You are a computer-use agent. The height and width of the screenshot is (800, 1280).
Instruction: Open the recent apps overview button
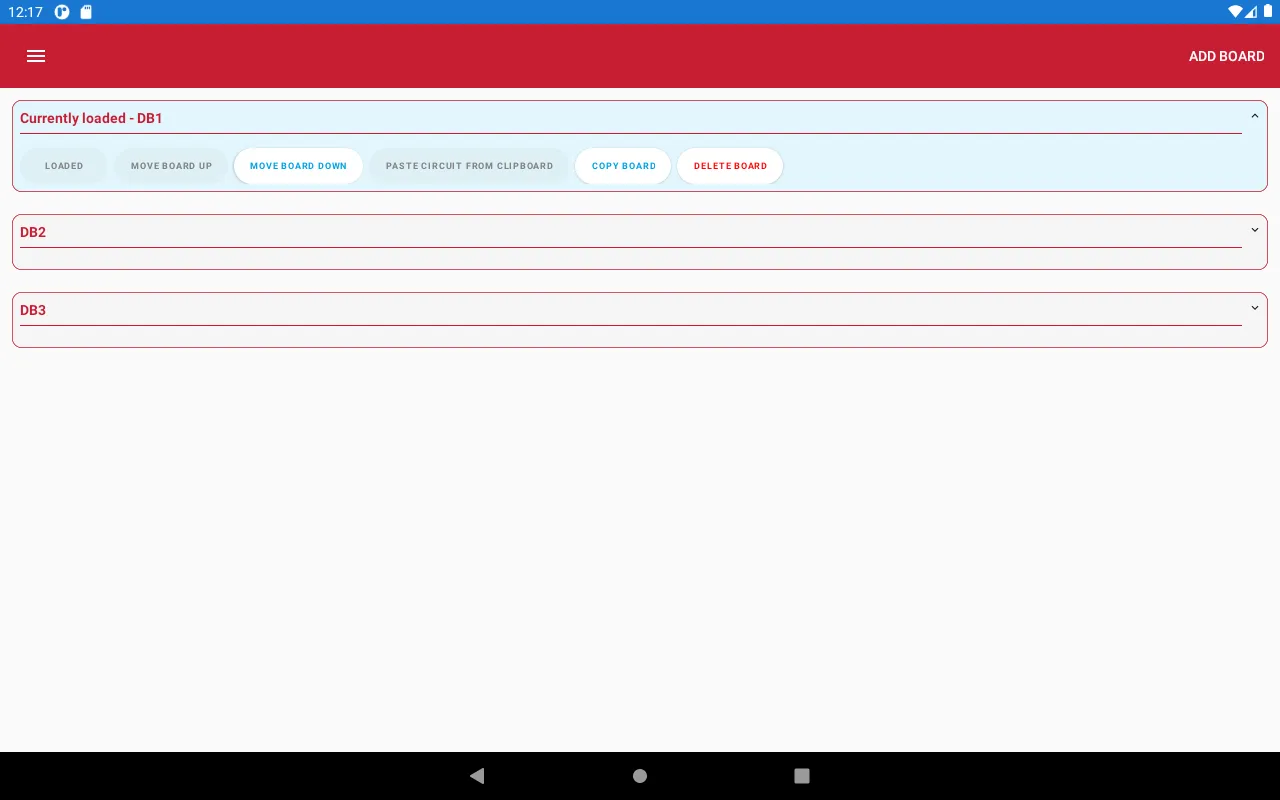[801, 776]
